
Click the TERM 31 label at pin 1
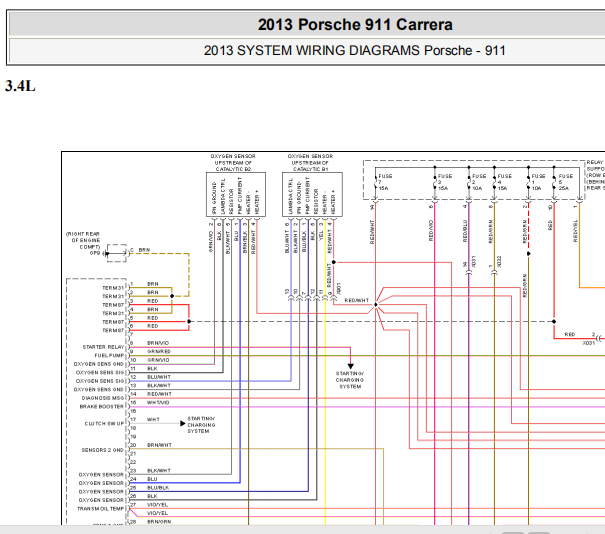pyautogui.click(x=113, y=288)
